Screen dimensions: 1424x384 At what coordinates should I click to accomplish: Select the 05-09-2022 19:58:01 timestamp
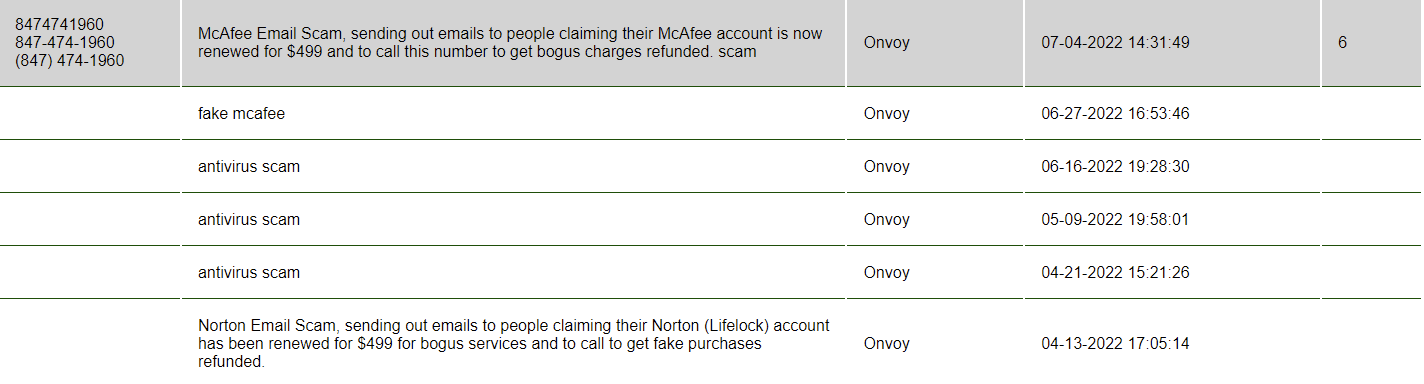click(x=1115, y=220)
